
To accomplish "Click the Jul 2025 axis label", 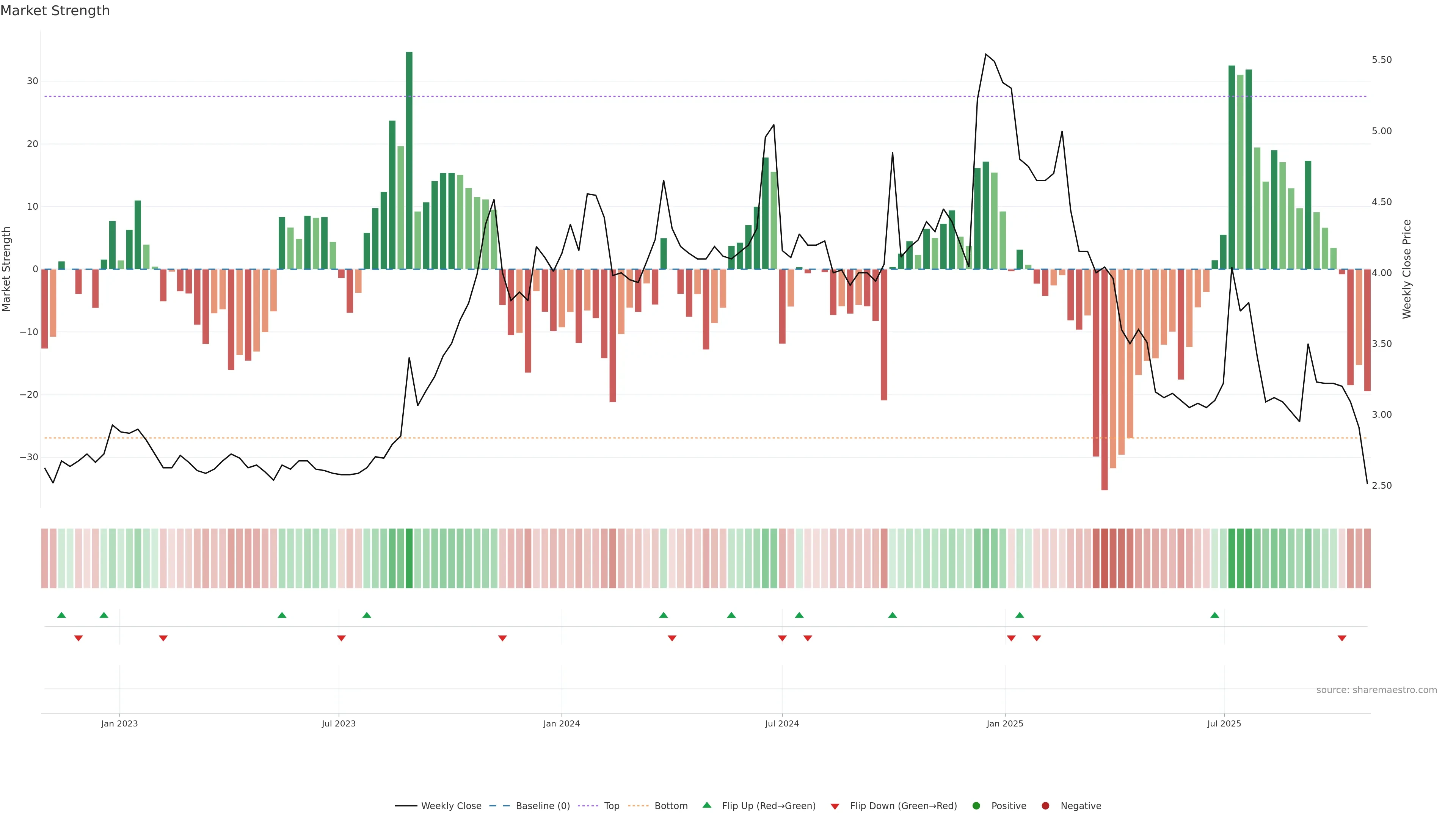I will (1224, 723).
